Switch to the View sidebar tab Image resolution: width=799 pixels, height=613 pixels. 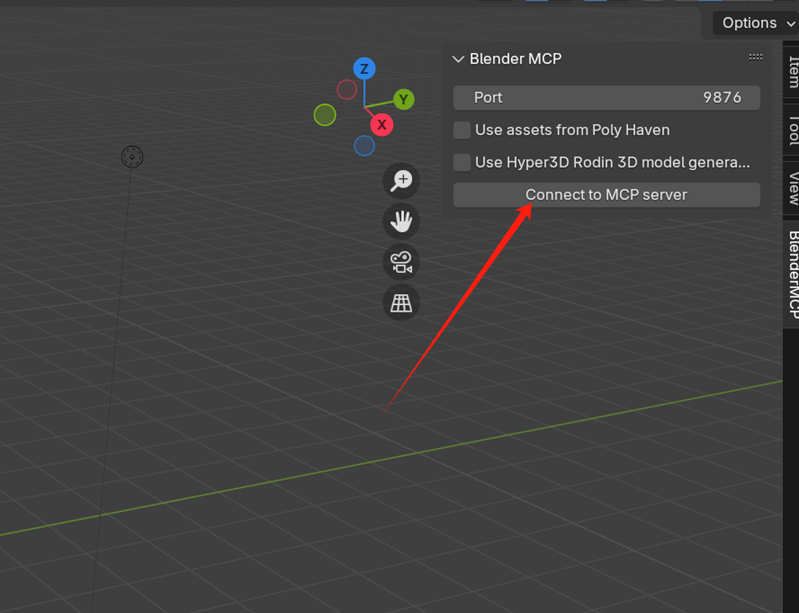click(792, 188)
